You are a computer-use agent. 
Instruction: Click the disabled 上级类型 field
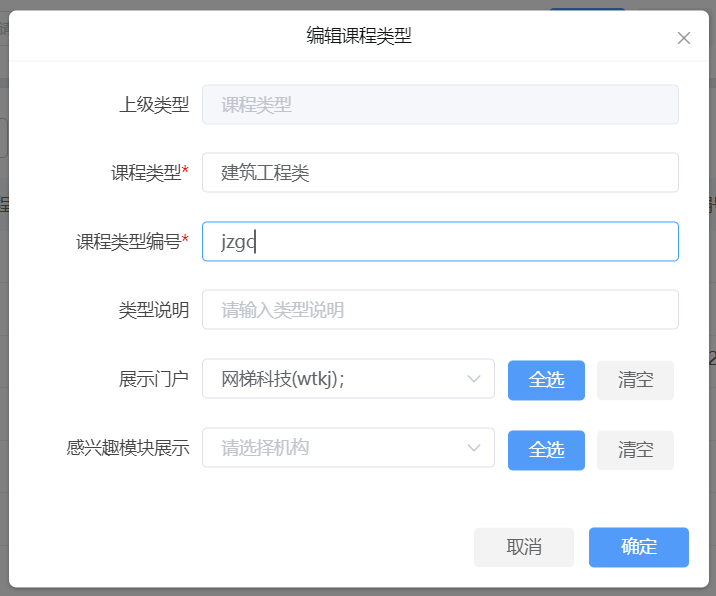[440, 105]
